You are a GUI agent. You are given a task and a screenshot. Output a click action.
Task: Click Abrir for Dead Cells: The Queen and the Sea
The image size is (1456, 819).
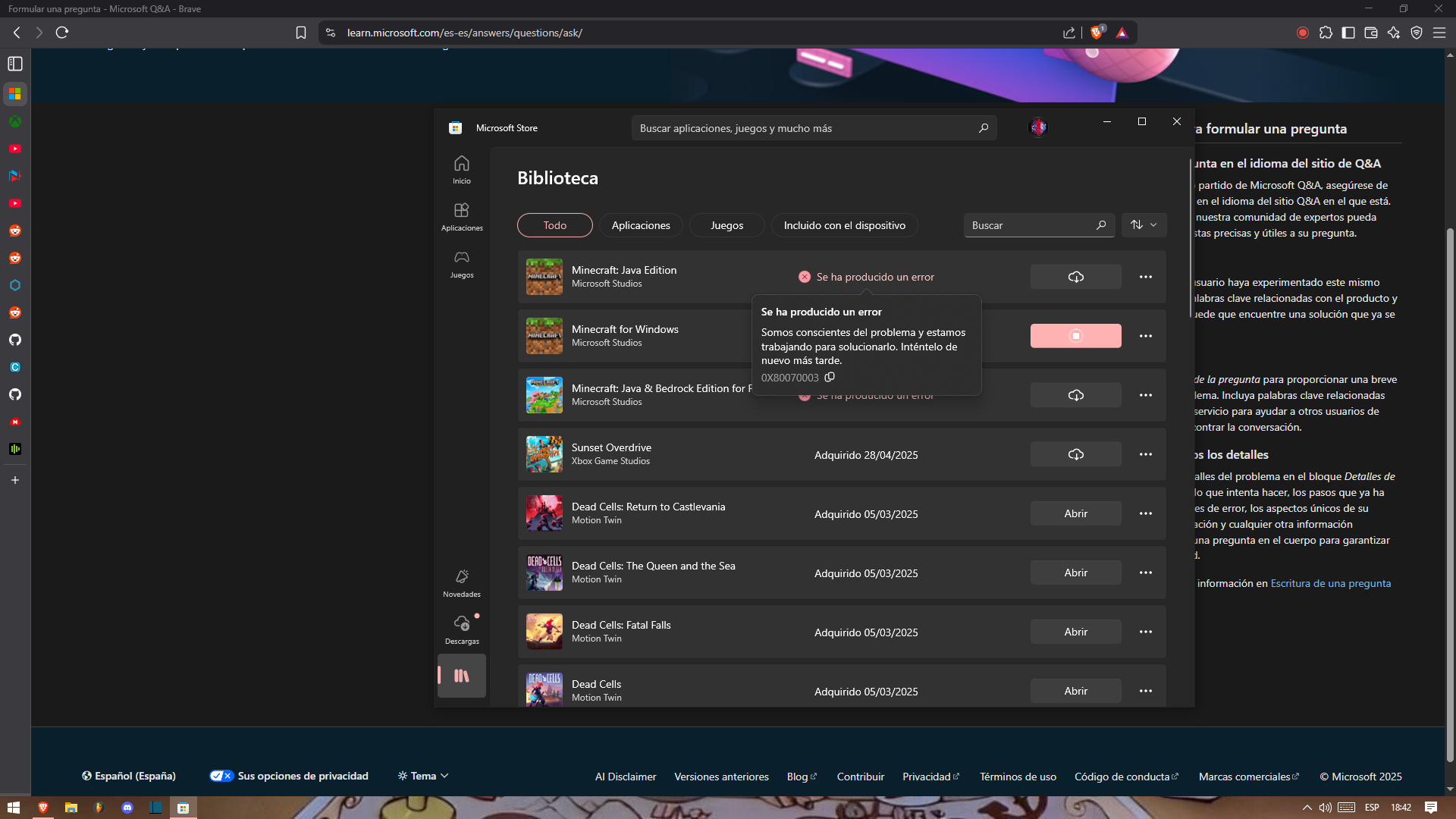coord(1075,573)
